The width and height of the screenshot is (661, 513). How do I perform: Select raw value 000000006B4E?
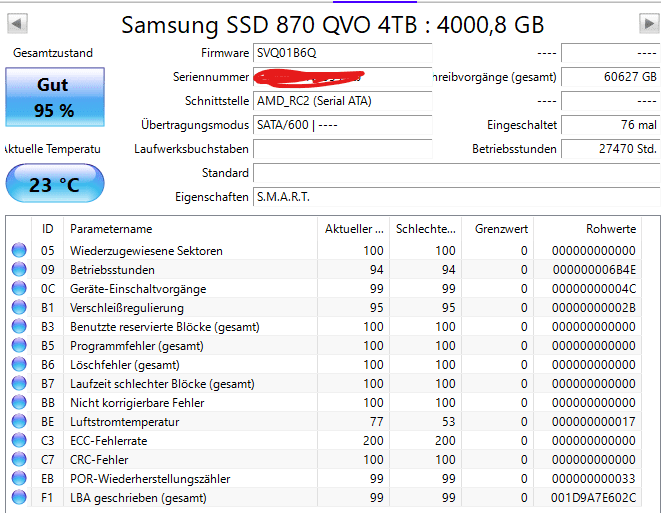click(x=594, y=270)
